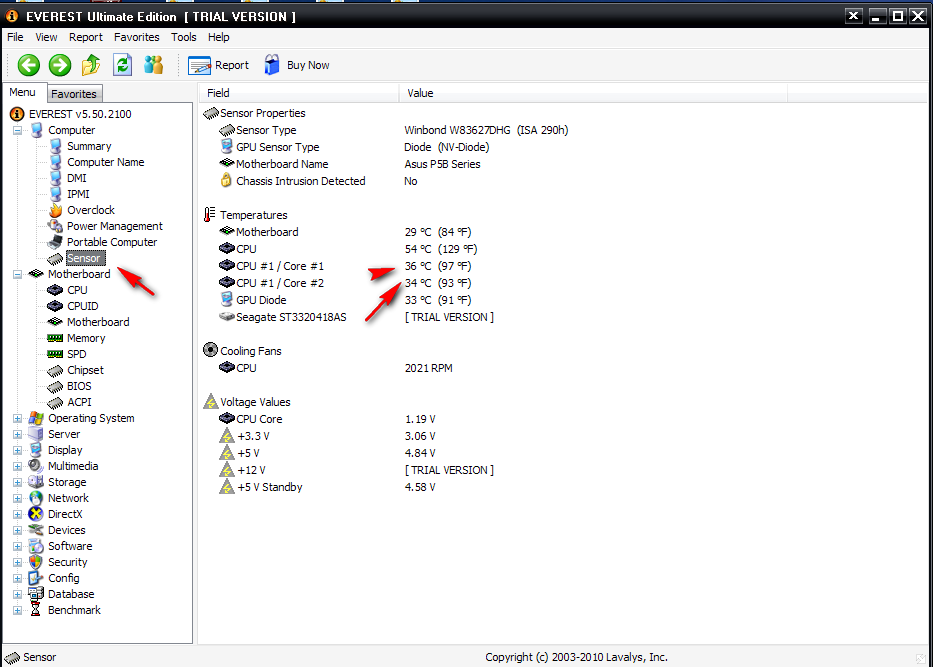Image resolution: width=933 pixels, height=667 pixels.
Task: Click the Overclock flame icon
Action: coord(55,210)
